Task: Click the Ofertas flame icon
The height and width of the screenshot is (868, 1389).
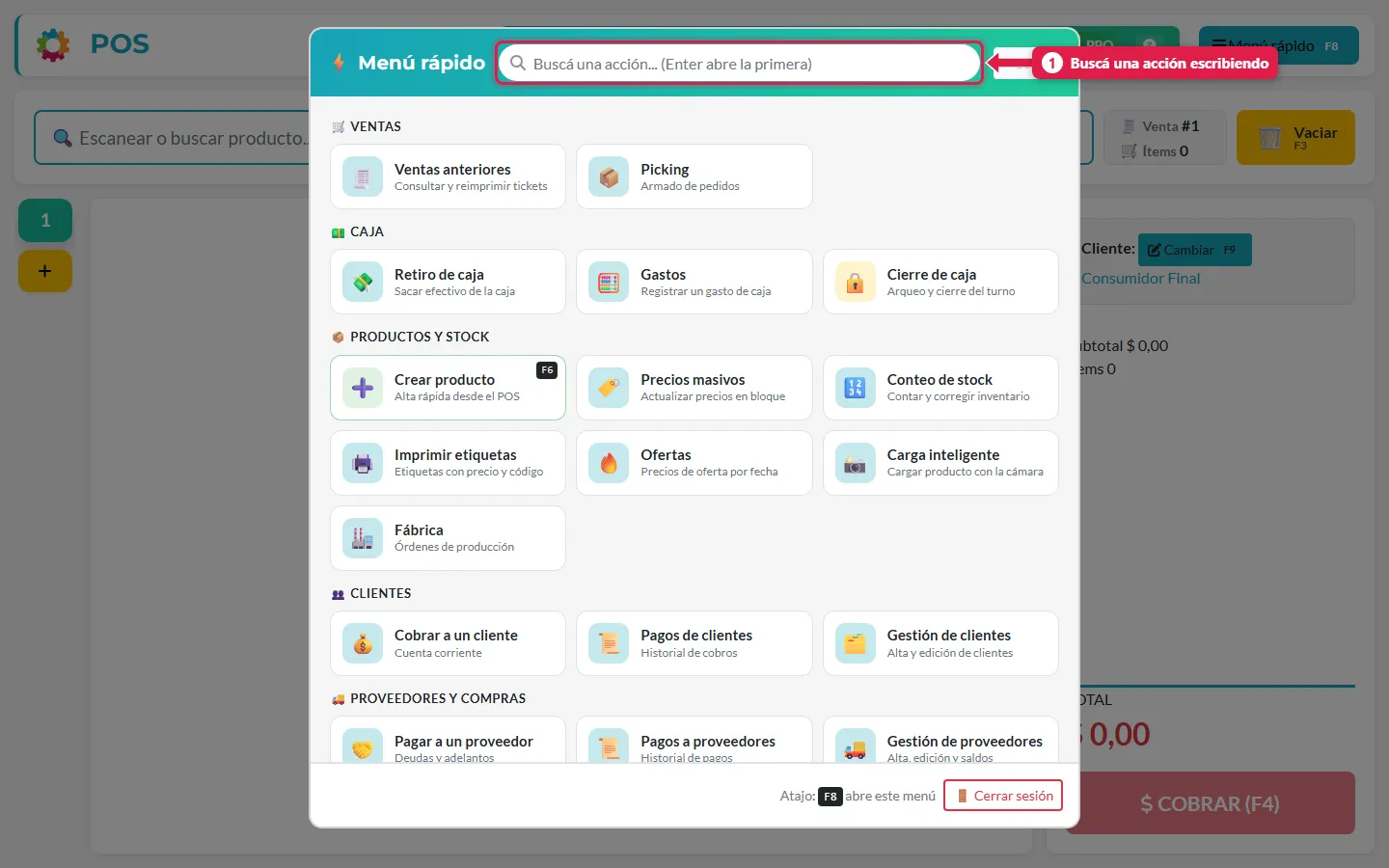Action: tap(609, 463)
